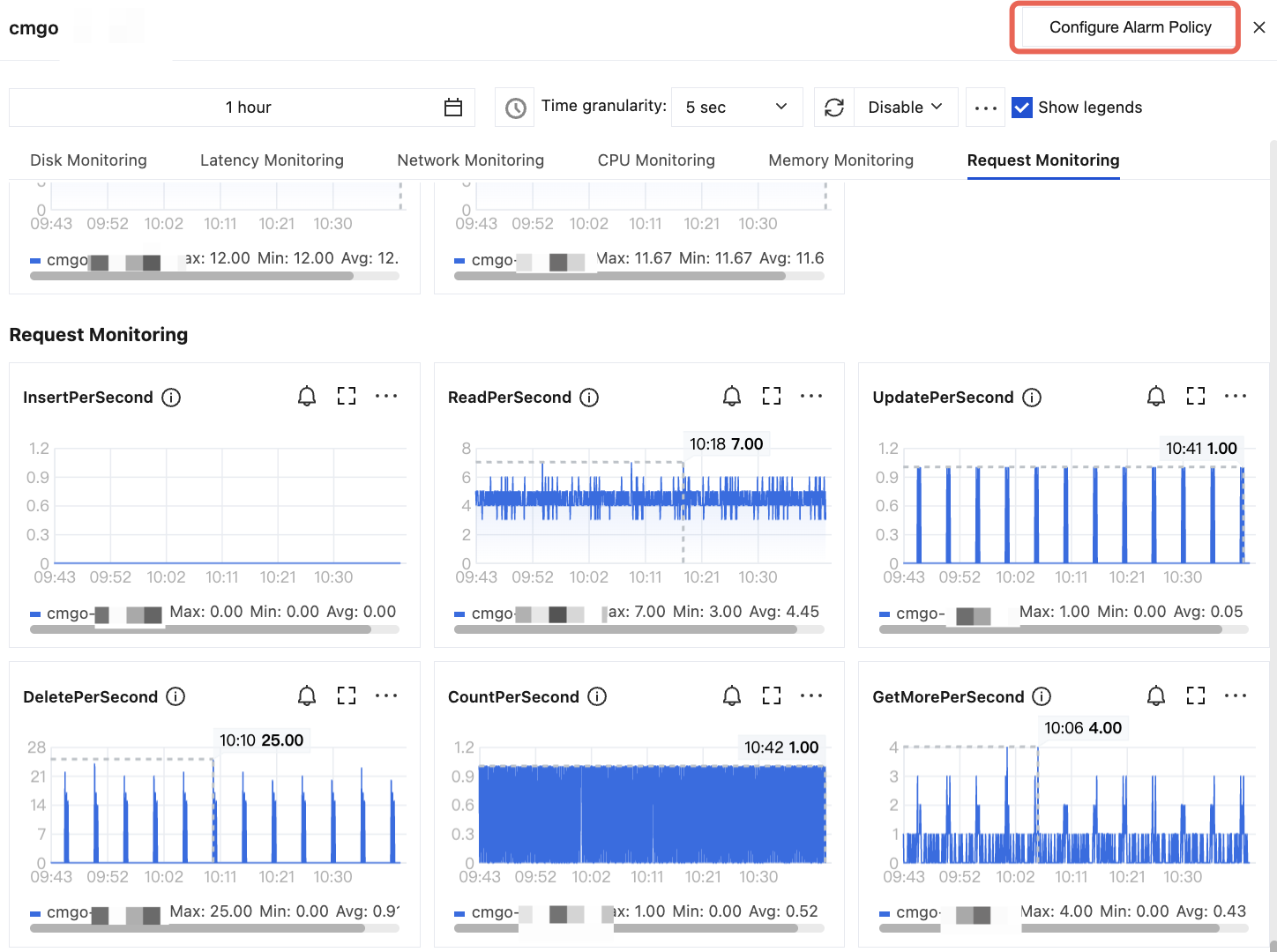Viewport: 1277px width, 952px height.
Task: Open the Disable auto-refresh dropdown
Action: pyautogui.click(x=906, y=108)
